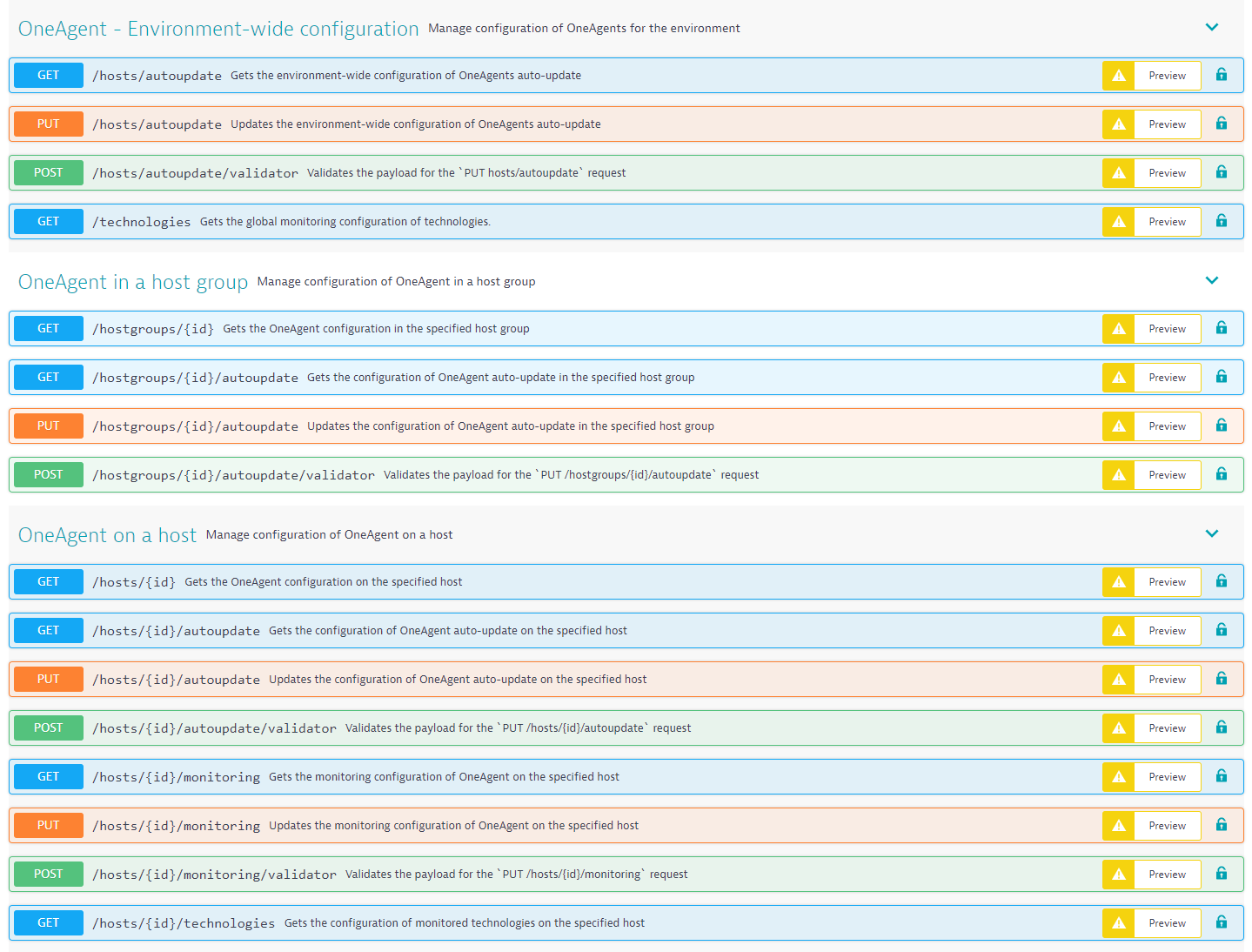Screen dimensions: 1252x952
Task: Click the lock icon for GET /hosts/{id}/monitoring
Action: tap(1222, 776)
